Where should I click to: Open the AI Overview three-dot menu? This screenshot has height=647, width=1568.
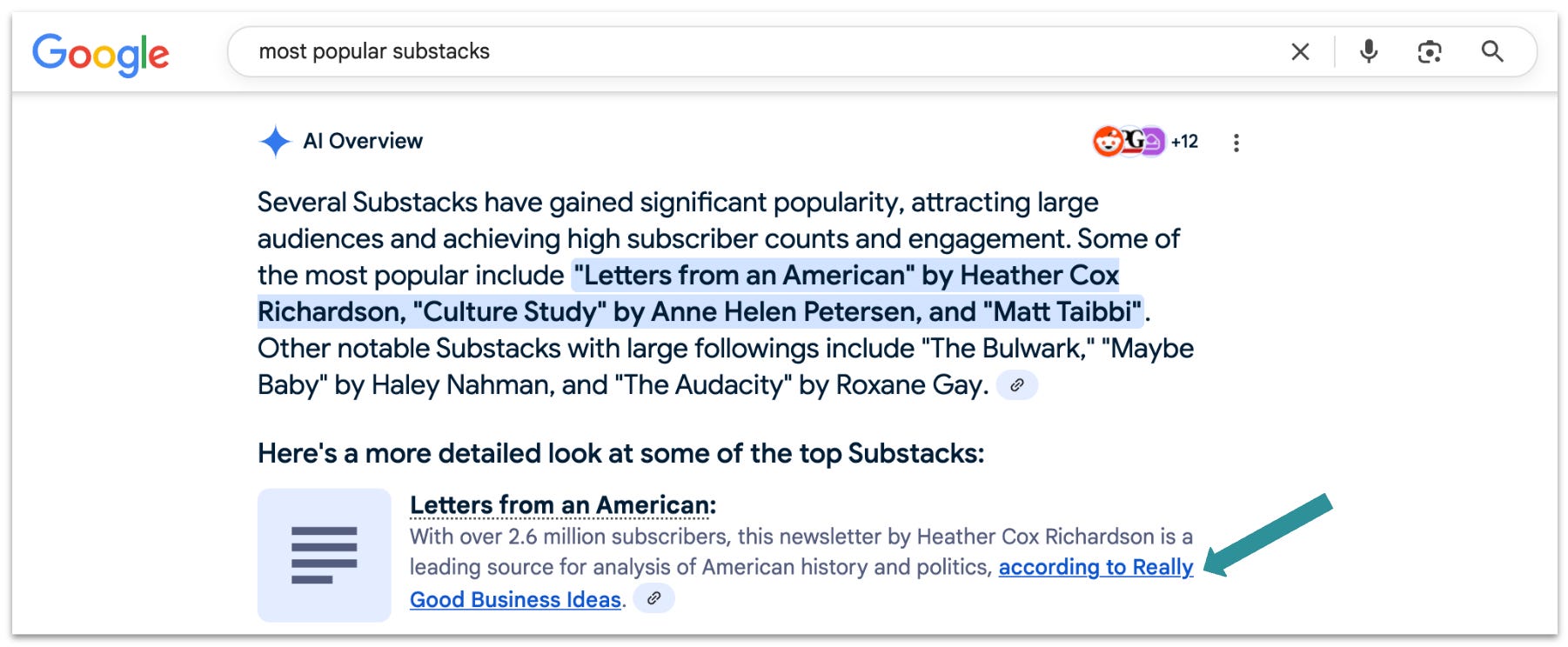point(1236,143)
